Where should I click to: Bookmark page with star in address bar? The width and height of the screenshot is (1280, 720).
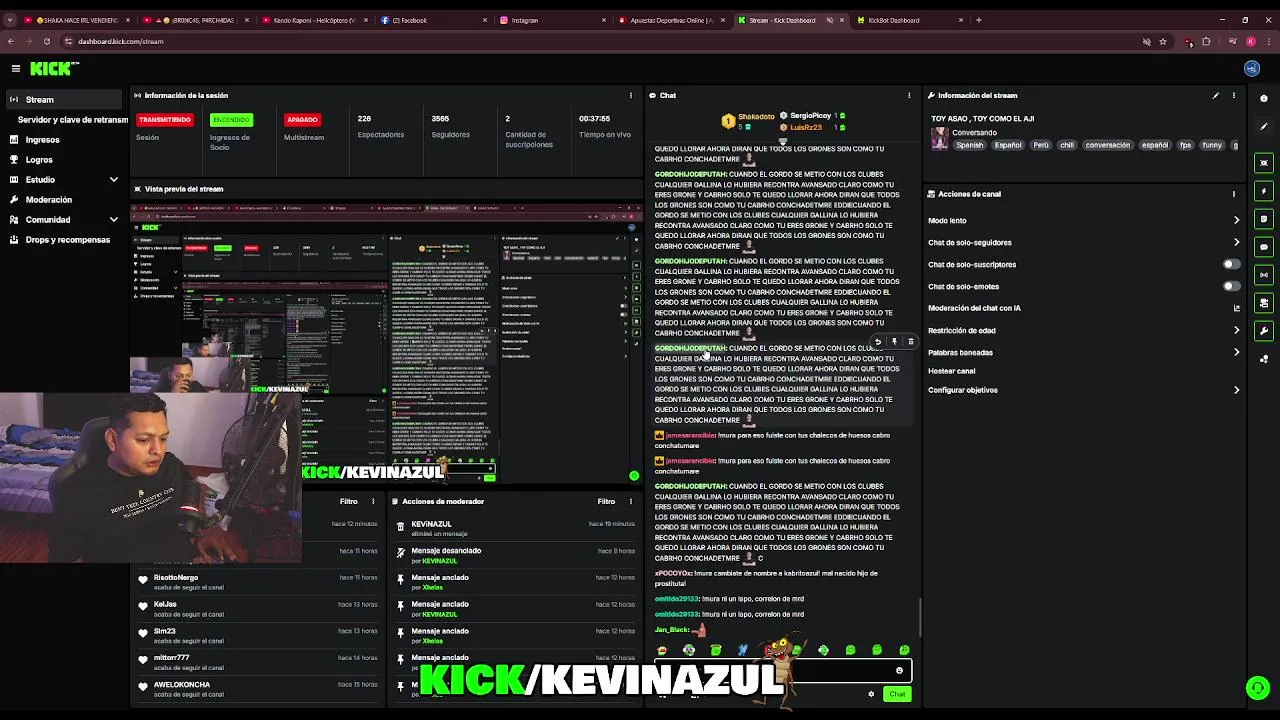click(1163, 41)
